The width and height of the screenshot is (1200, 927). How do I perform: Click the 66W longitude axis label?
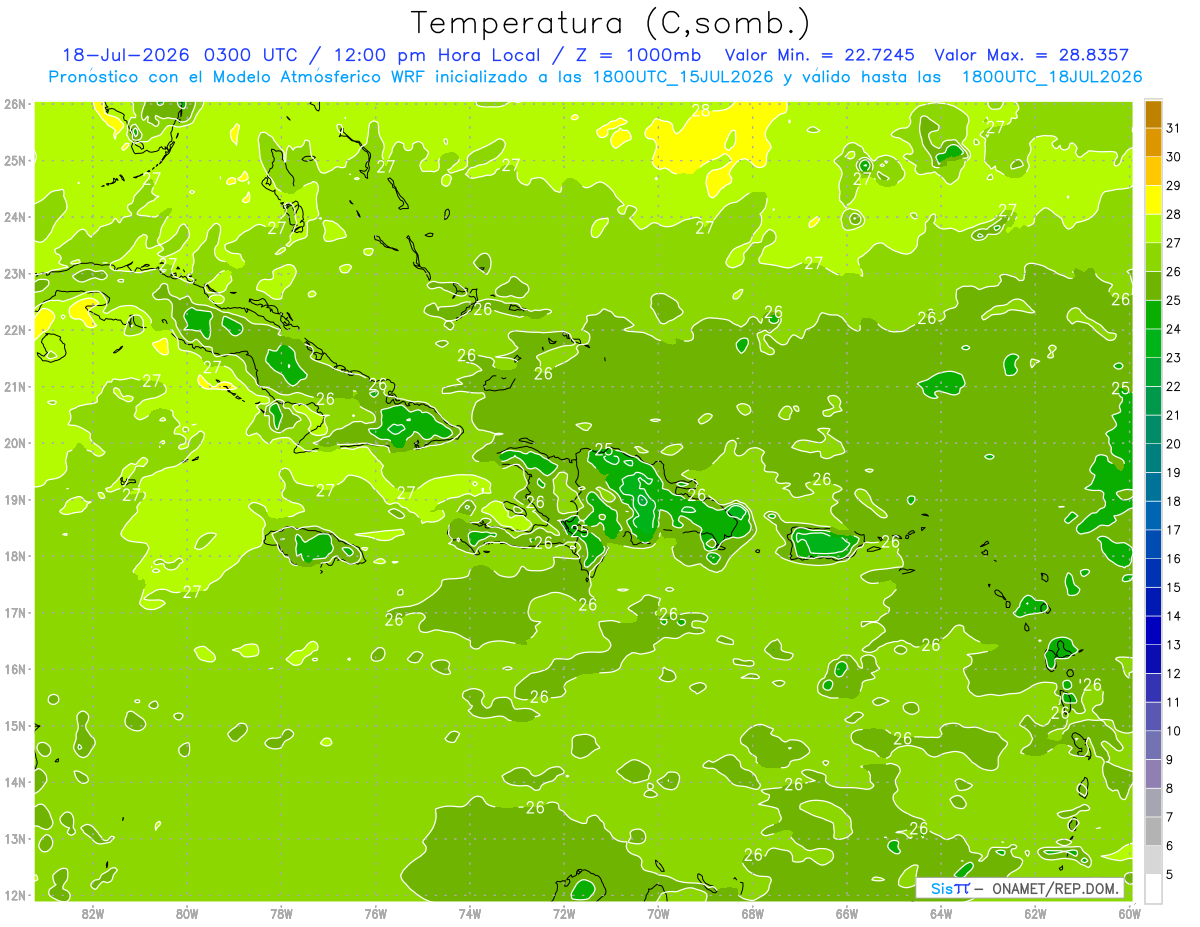tap(847, 913)
